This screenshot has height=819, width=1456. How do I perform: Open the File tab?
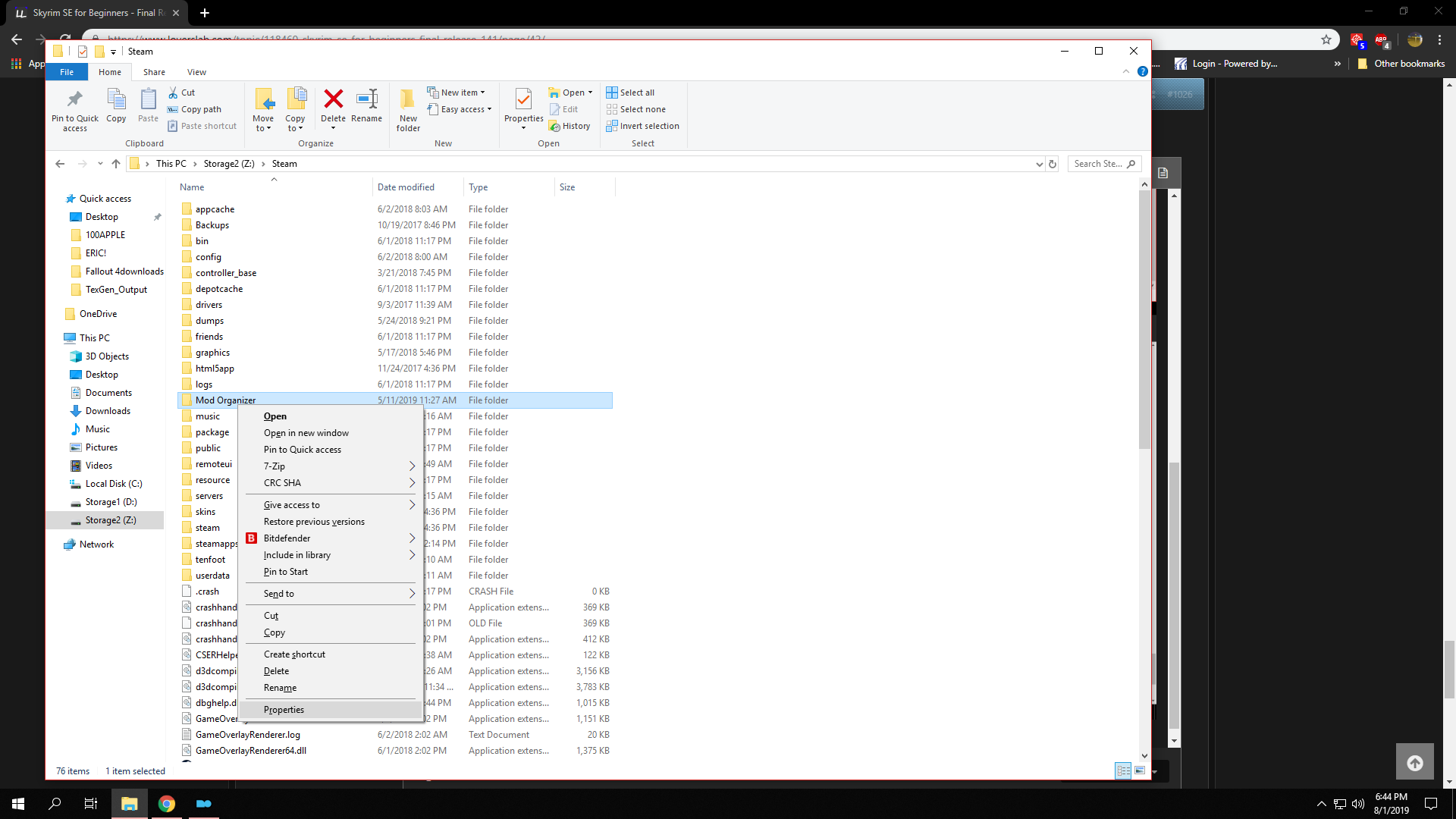tap(67, 72)
